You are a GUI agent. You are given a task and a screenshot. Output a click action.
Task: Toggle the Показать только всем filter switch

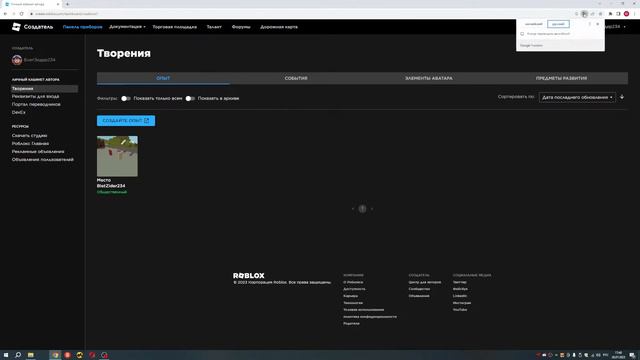126,98
